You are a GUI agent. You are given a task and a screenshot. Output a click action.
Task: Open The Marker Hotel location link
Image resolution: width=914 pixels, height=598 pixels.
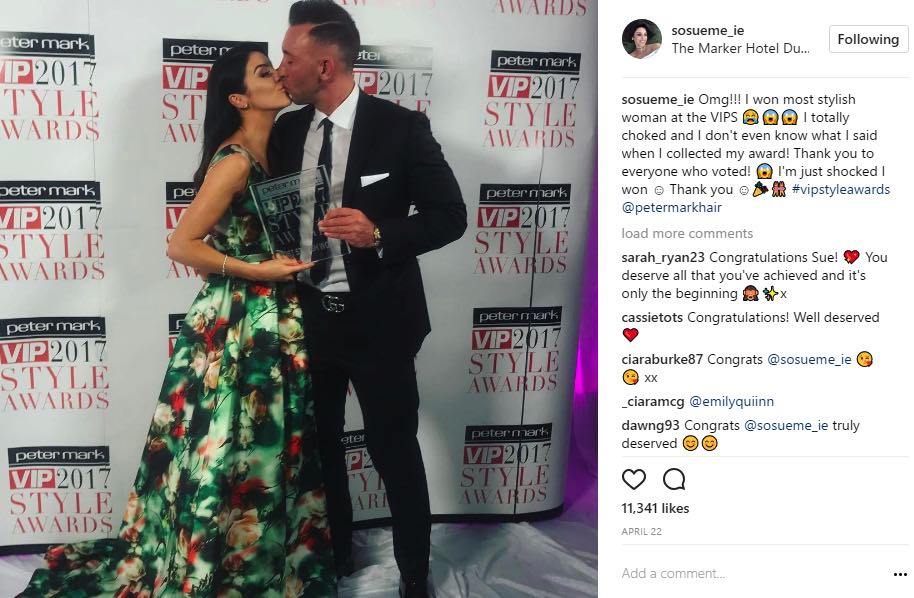point(740,48)
